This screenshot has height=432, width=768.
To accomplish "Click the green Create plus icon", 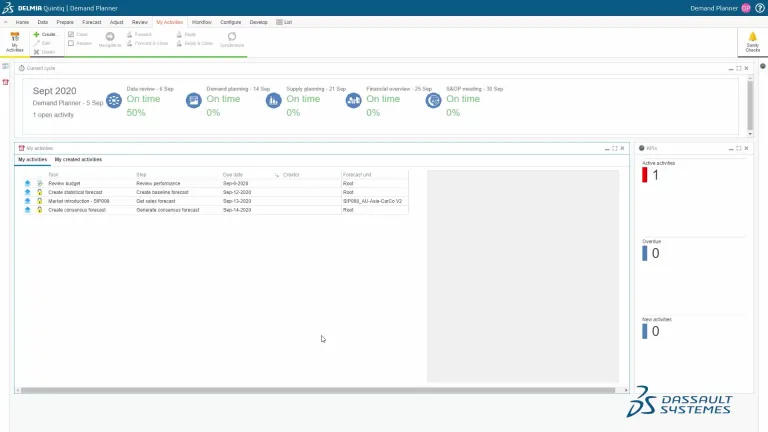I will (36, 34).
